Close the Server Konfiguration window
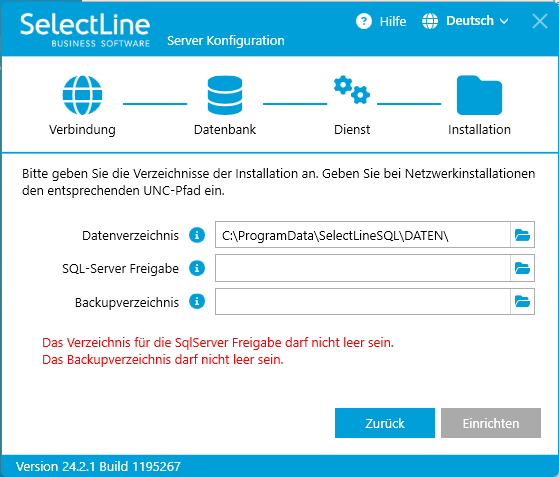The image size is (559, 477). [540, 21]
